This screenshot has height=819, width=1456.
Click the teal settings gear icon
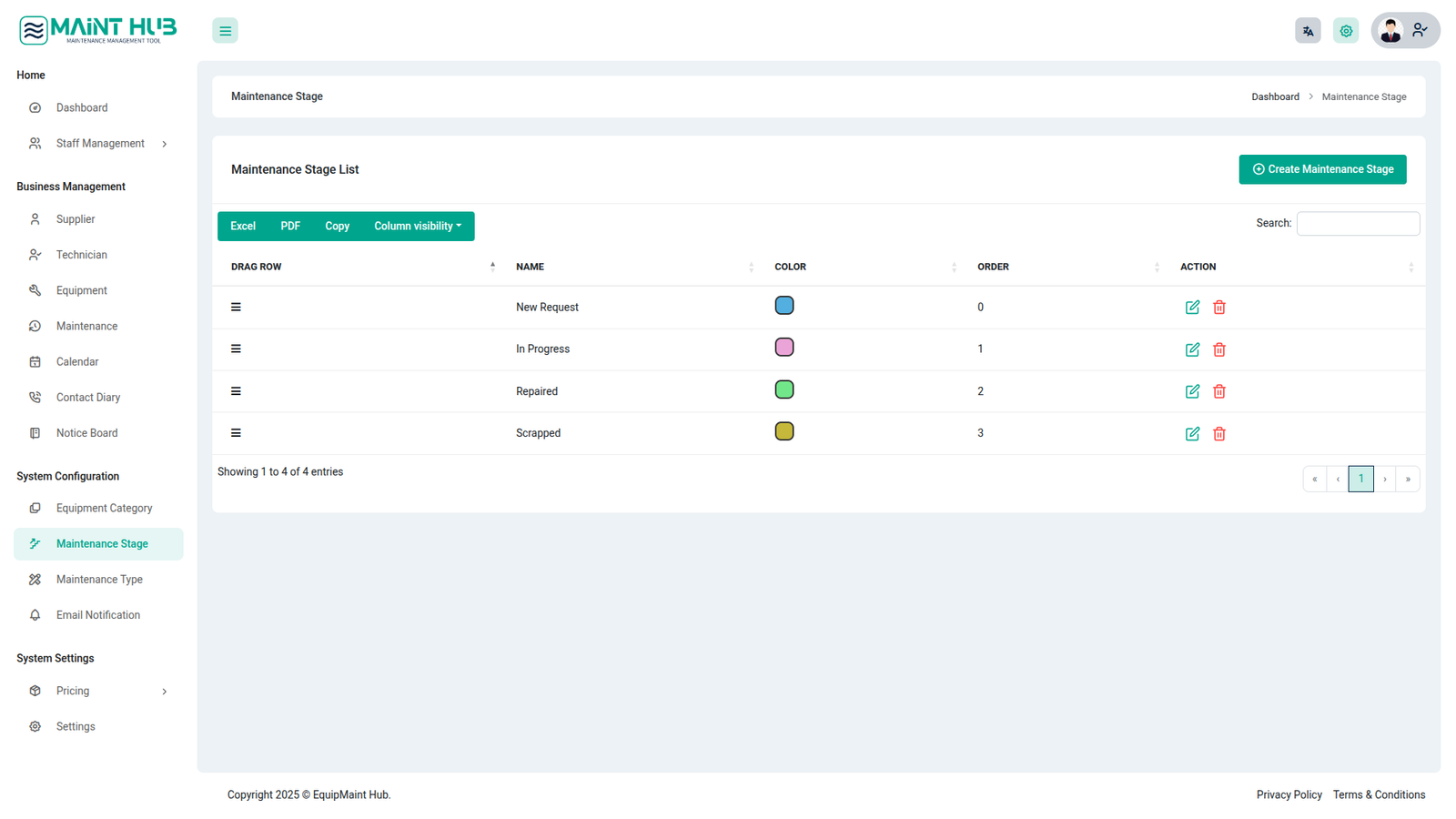[1346, 31]
